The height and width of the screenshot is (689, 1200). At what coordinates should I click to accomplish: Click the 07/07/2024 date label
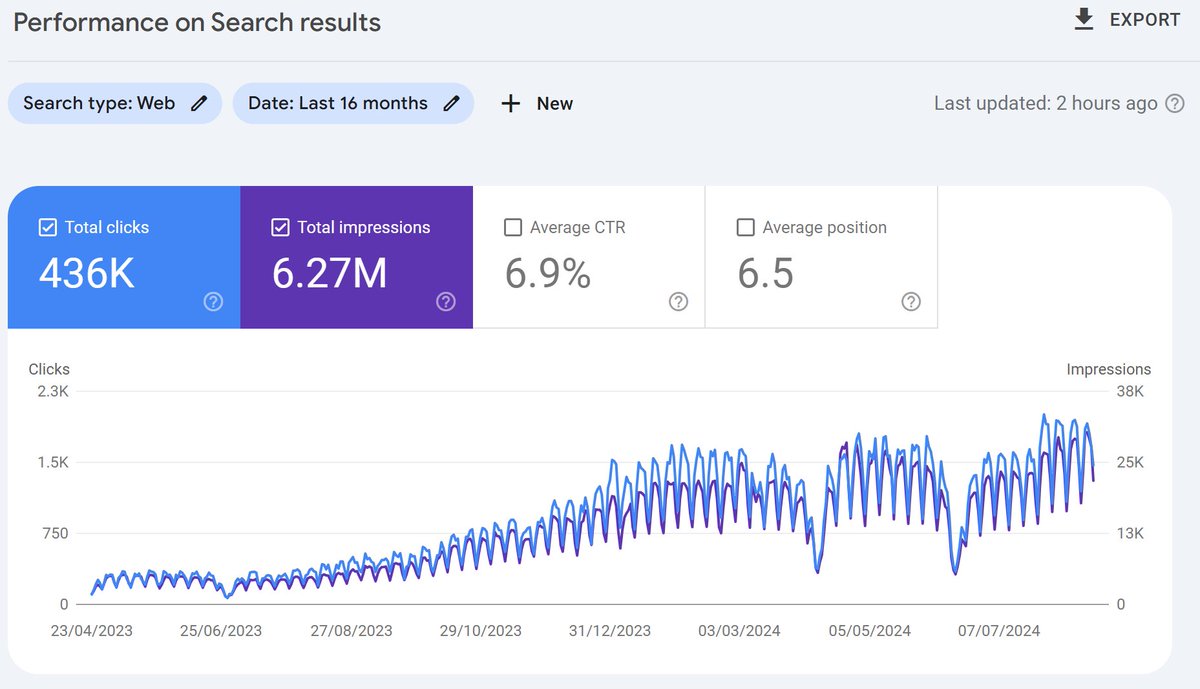pos(999,631)
